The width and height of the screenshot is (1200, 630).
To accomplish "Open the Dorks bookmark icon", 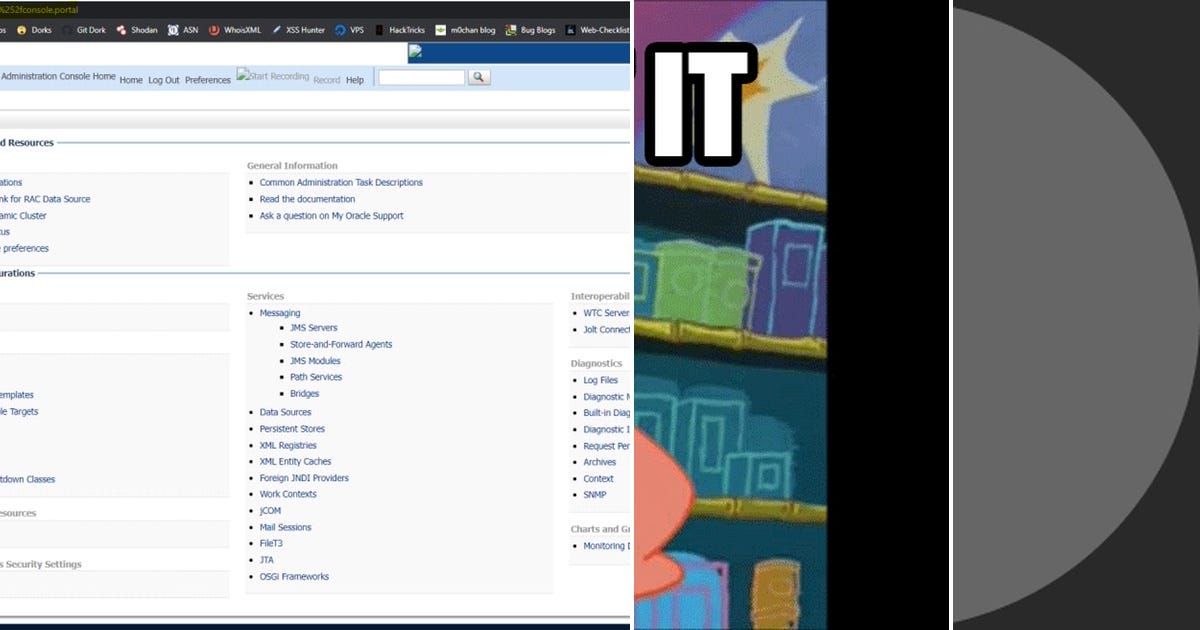I will (21, 30).
